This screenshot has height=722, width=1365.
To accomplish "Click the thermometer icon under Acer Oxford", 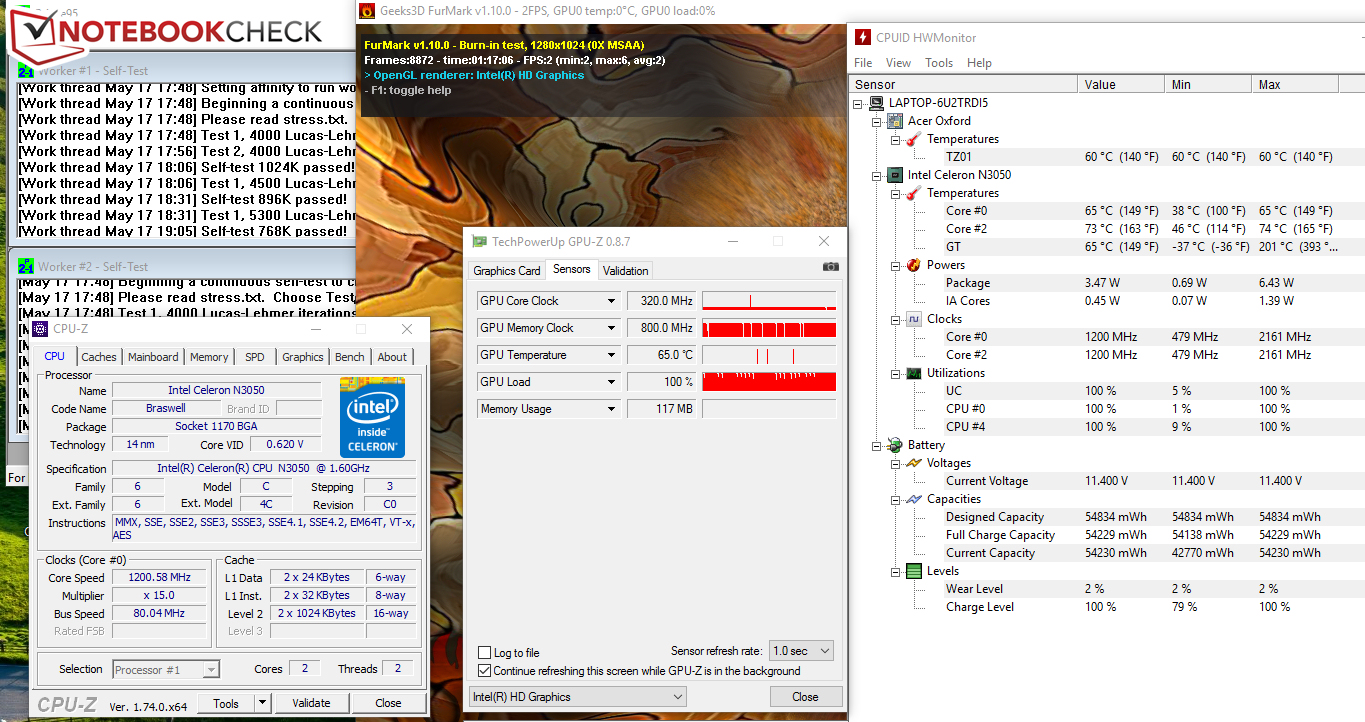I will [x=913, y=139].
